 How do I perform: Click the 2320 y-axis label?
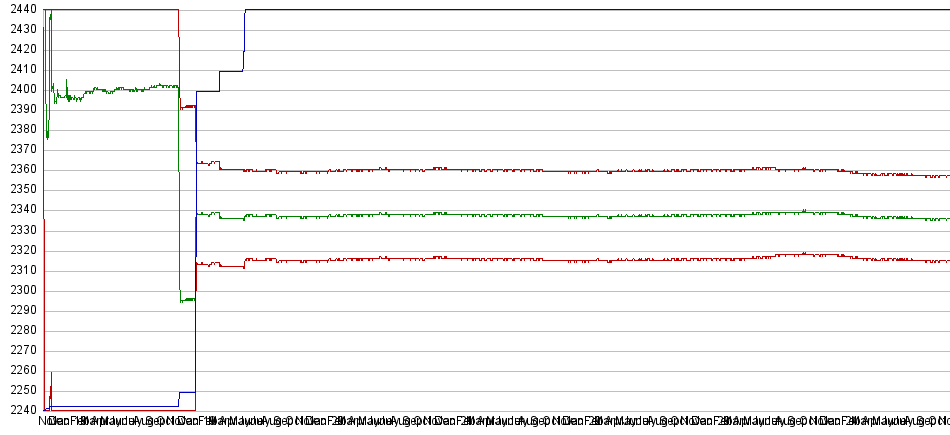coord(19,250)
